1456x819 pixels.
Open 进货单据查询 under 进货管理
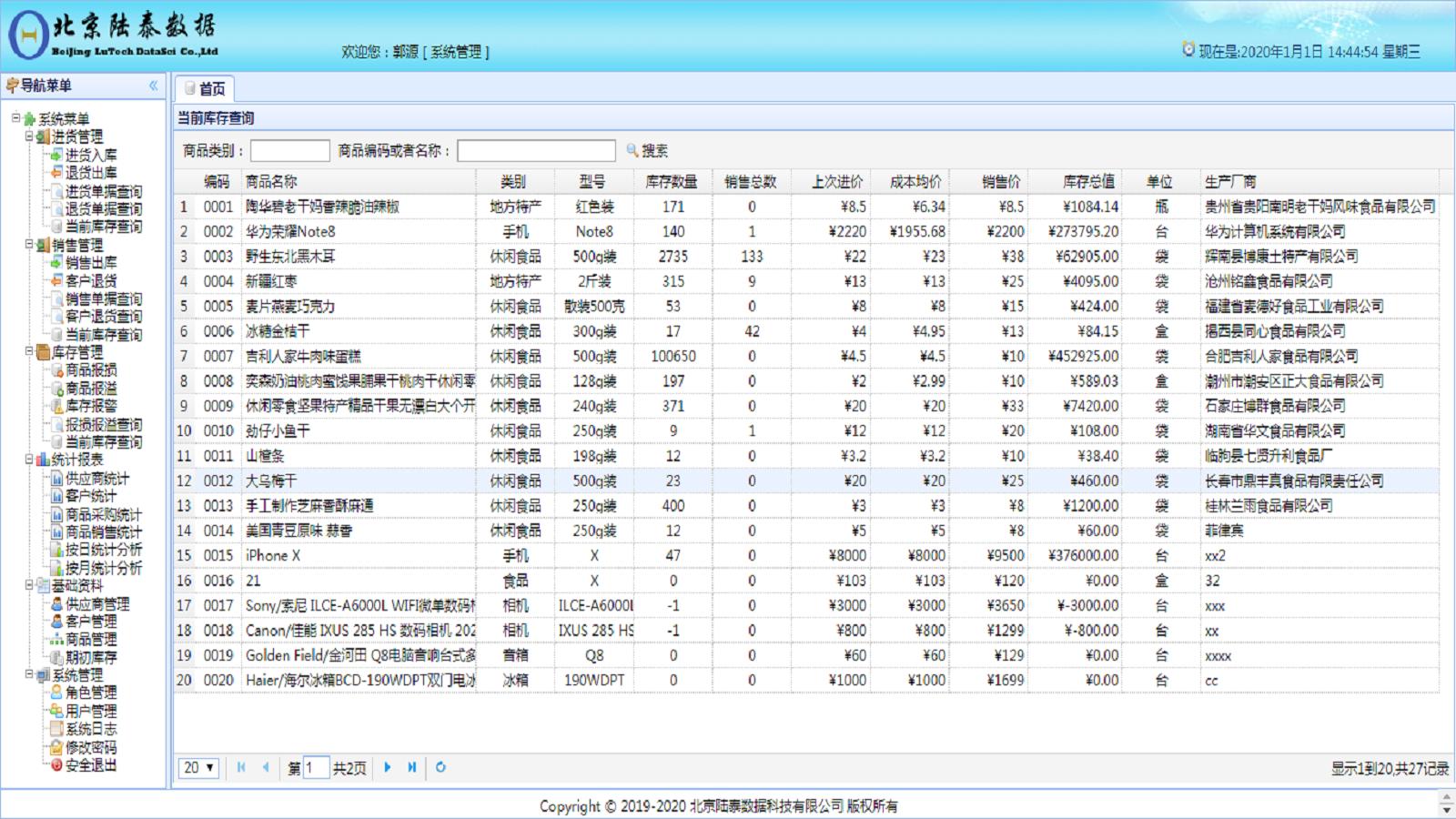click(104, 191)
